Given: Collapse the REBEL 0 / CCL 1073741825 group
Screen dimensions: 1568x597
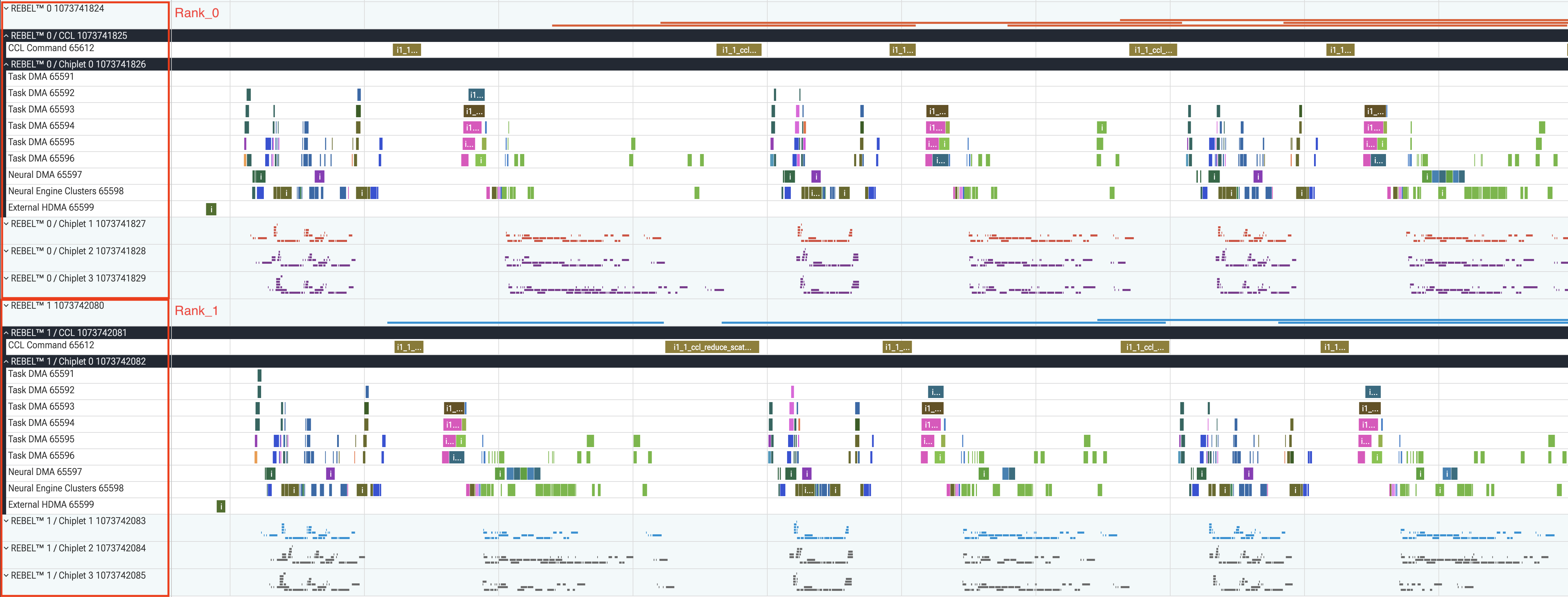Looking at the screenshot, I should 6,36.
